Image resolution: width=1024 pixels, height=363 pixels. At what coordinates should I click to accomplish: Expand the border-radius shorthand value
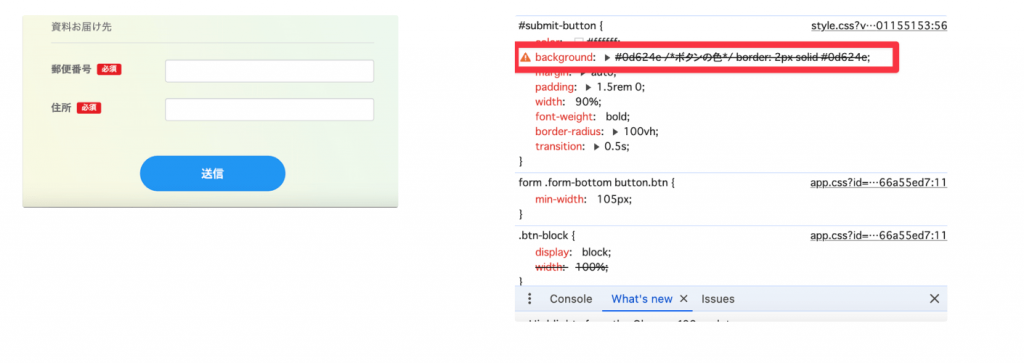point(616,131)
